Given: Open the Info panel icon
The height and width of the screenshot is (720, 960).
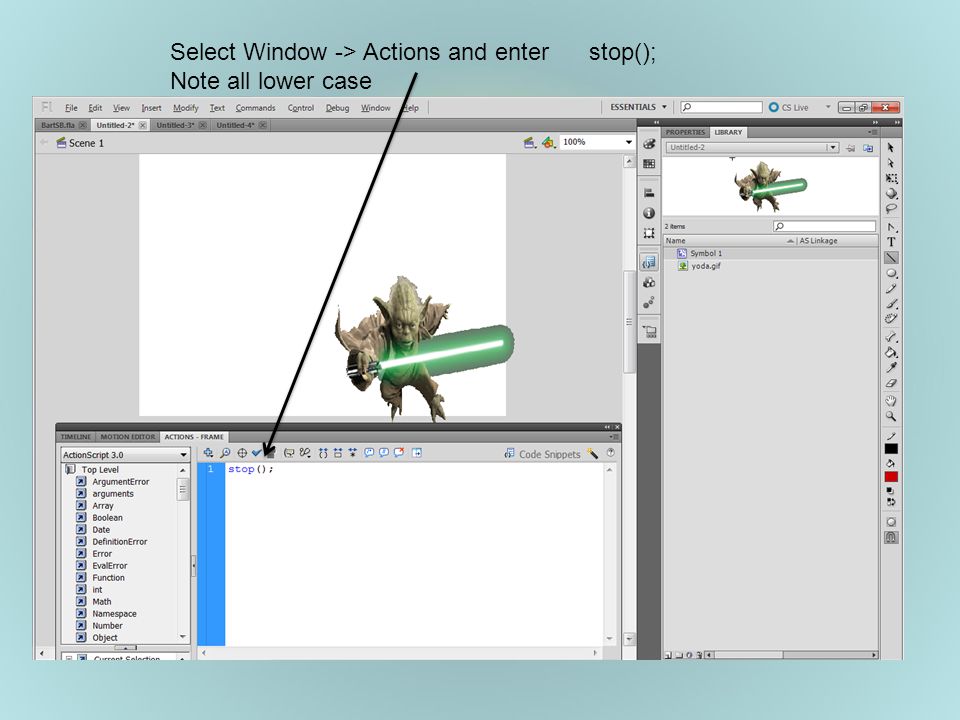Looking at the screenshot, I should [649, 213].
